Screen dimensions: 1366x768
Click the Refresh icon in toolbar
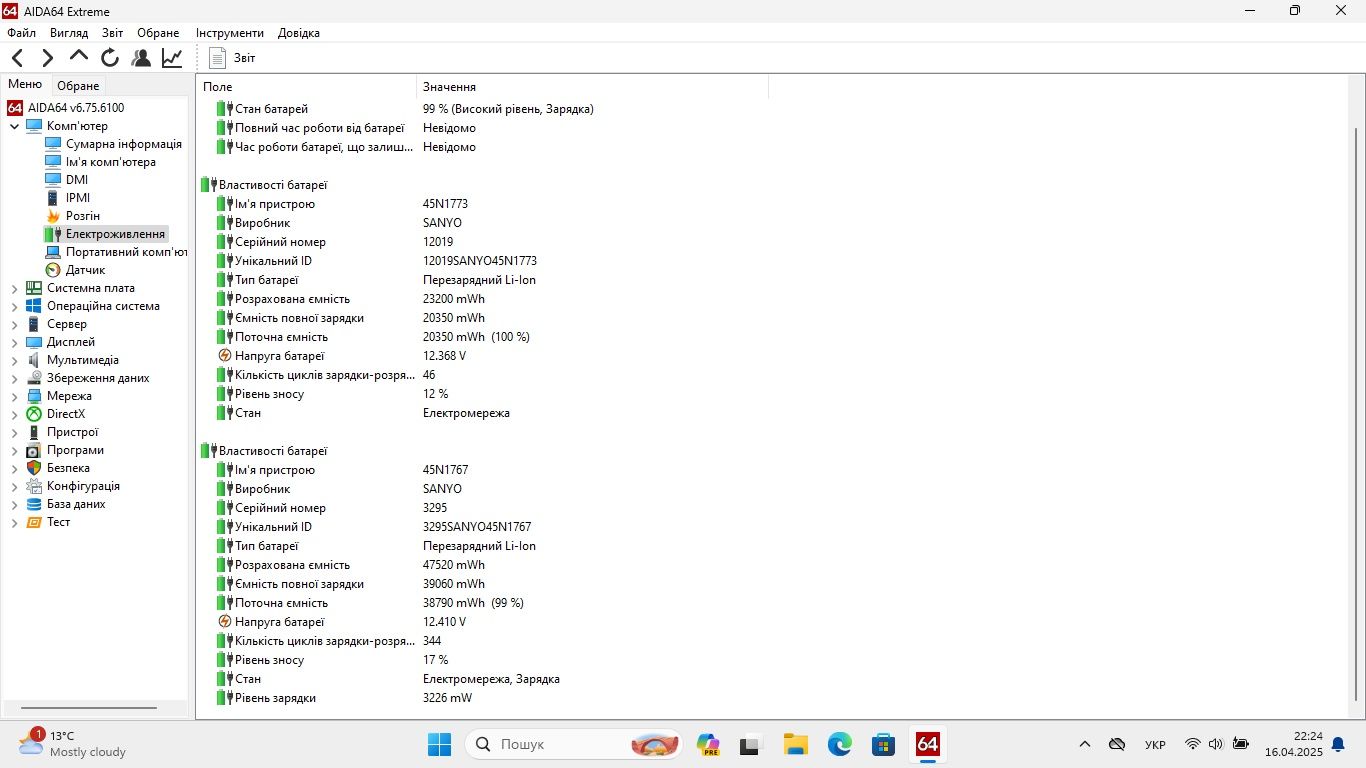point(110,58)
